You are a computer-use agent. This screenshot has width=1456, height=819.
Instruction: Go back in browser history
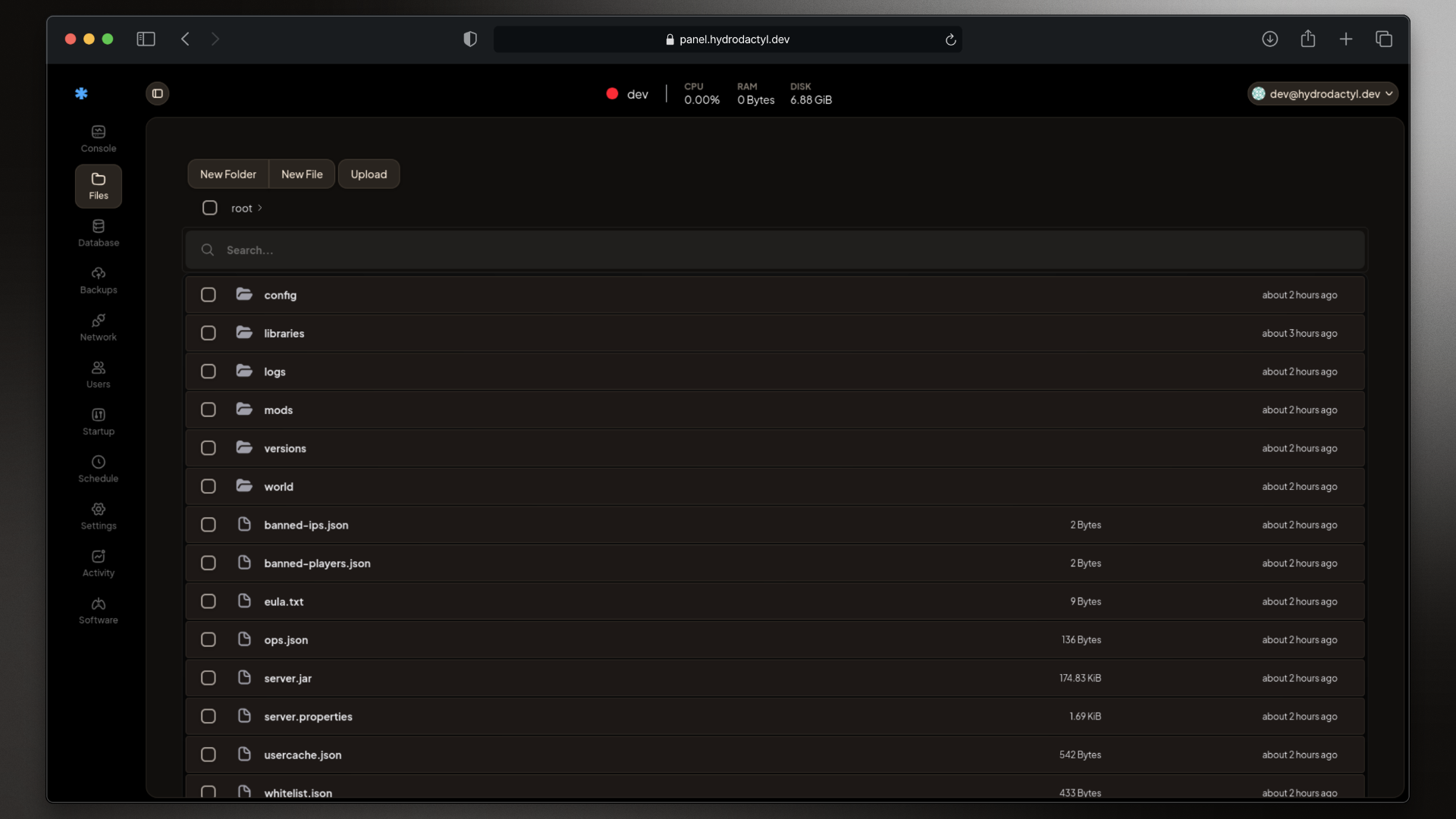pos(185,39)
